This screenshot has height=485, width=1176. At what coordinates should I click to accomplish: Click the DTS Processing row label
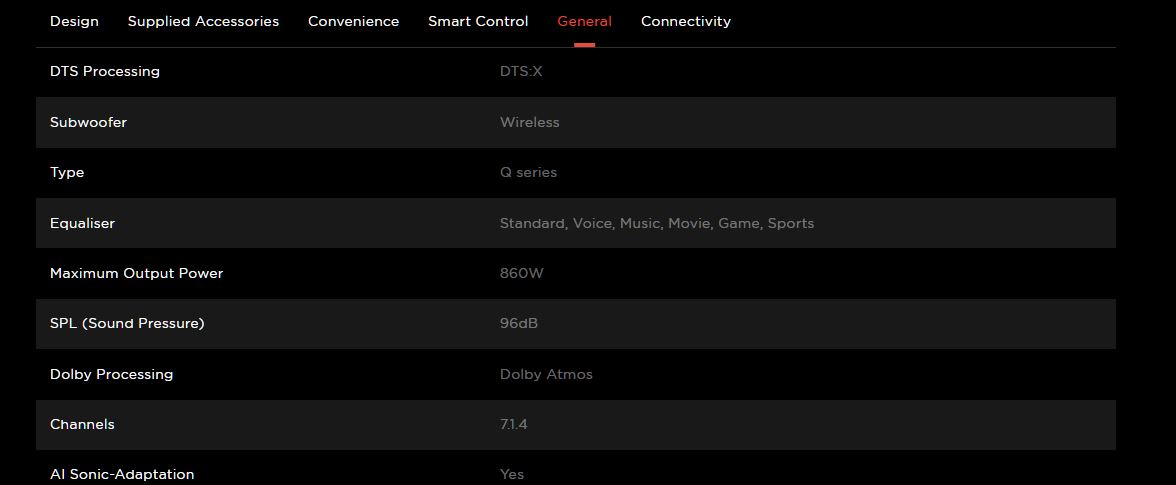coord(105,72)
